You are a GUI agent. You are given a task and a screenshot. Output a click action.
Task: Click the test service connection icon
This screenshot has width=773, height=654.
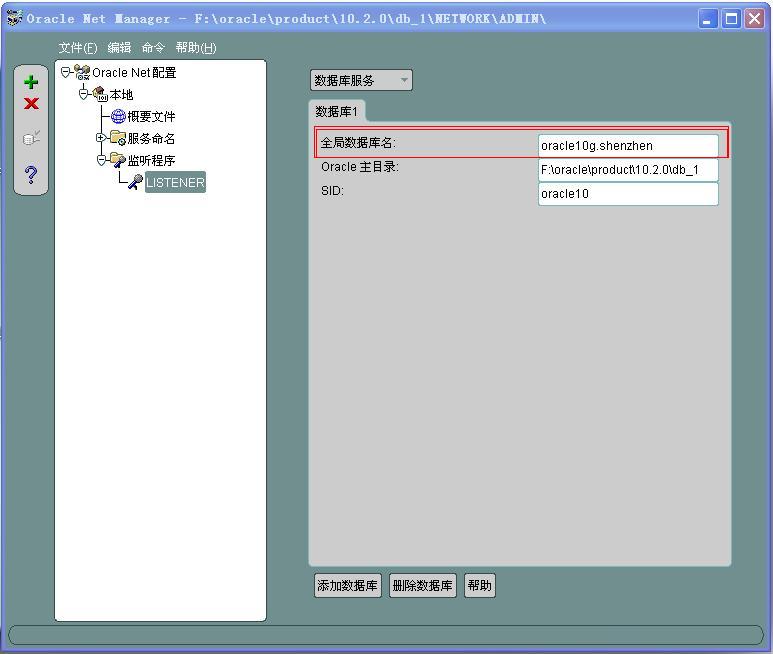[x=31, y=138]
